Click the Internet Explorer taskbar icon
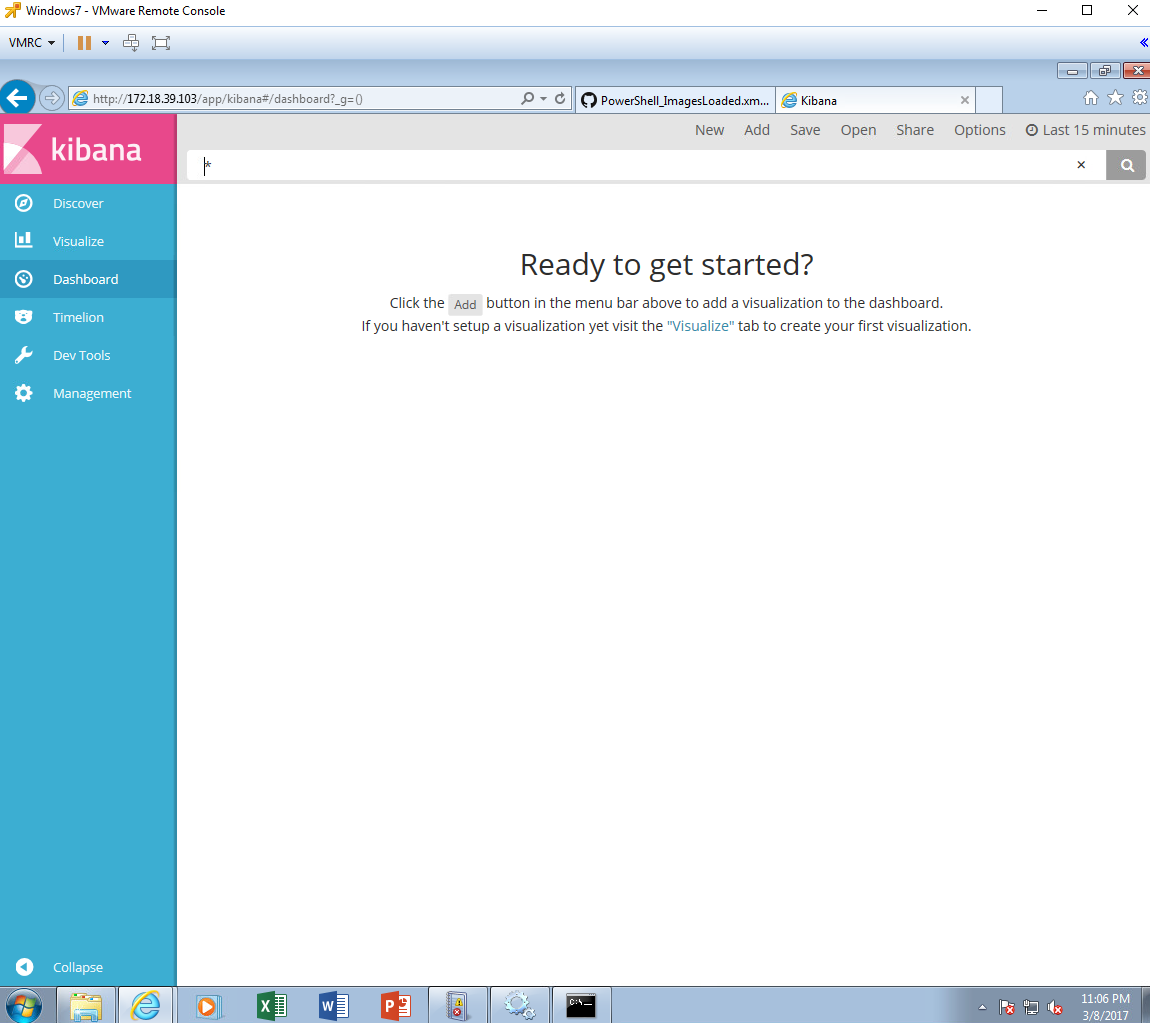Image resolution: width=1150 pixels, height=1023 pixels. pos(145,1005)
